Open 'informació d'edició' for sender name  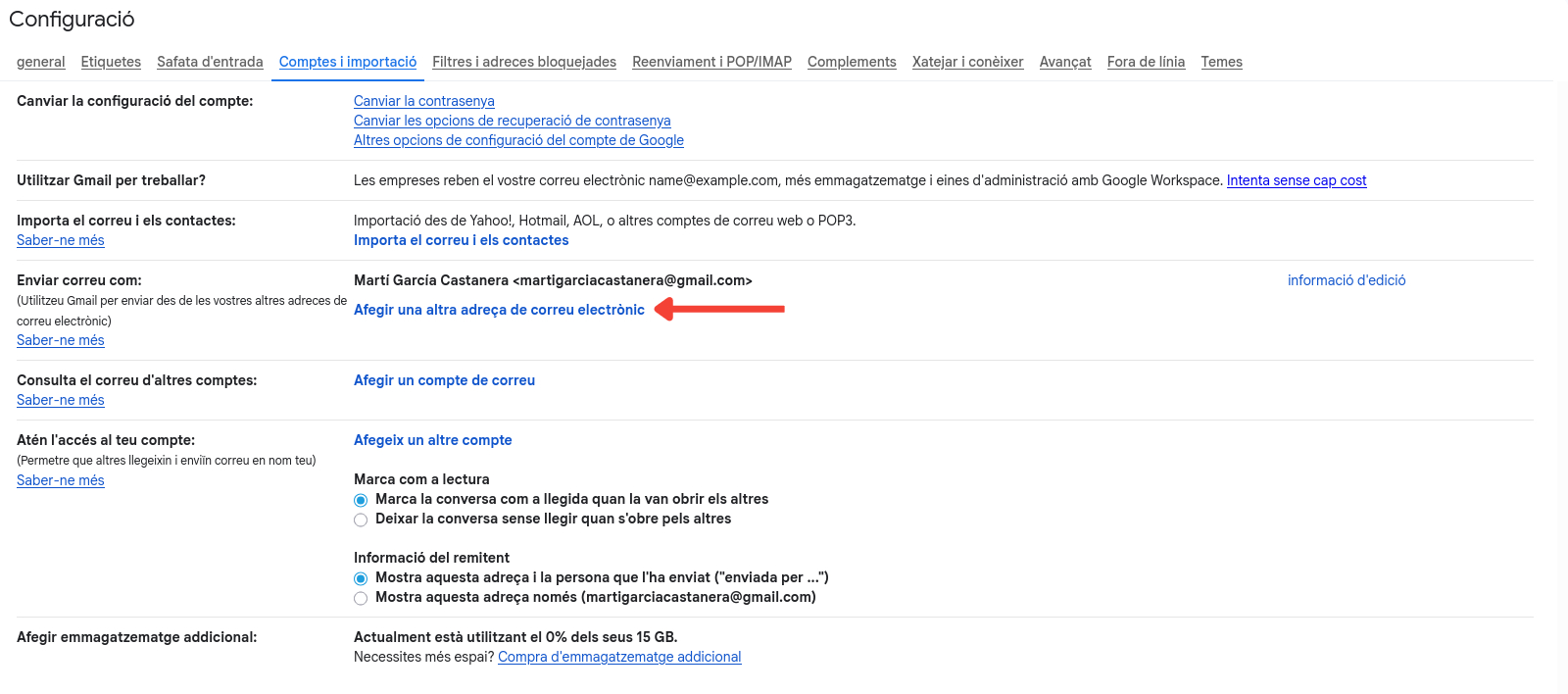point(1346,280)
